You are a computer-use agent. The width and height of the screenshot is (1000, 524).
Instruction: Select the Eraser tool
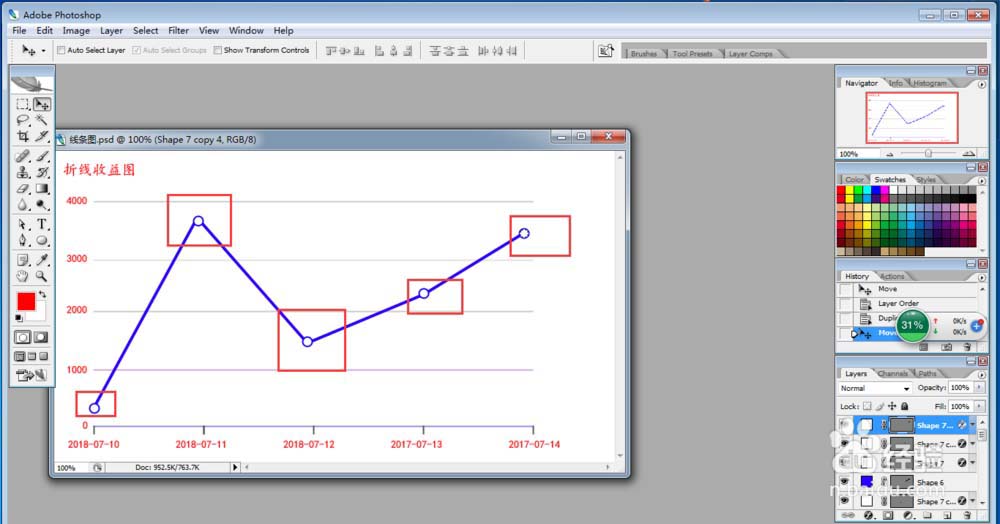[x=22, y=189]
